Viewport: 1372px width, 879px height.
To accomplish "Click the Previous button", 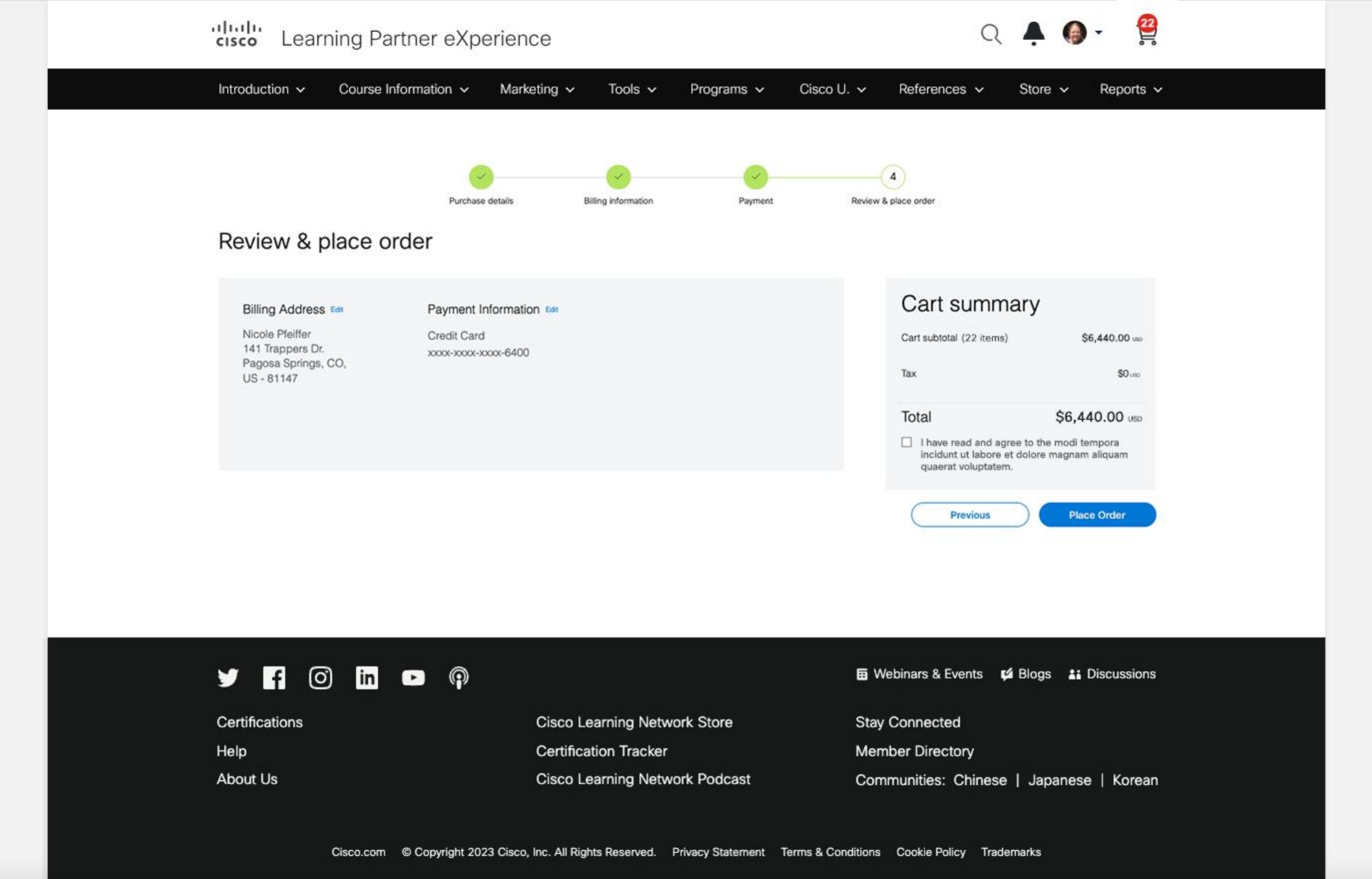I will tap(969, 515).
